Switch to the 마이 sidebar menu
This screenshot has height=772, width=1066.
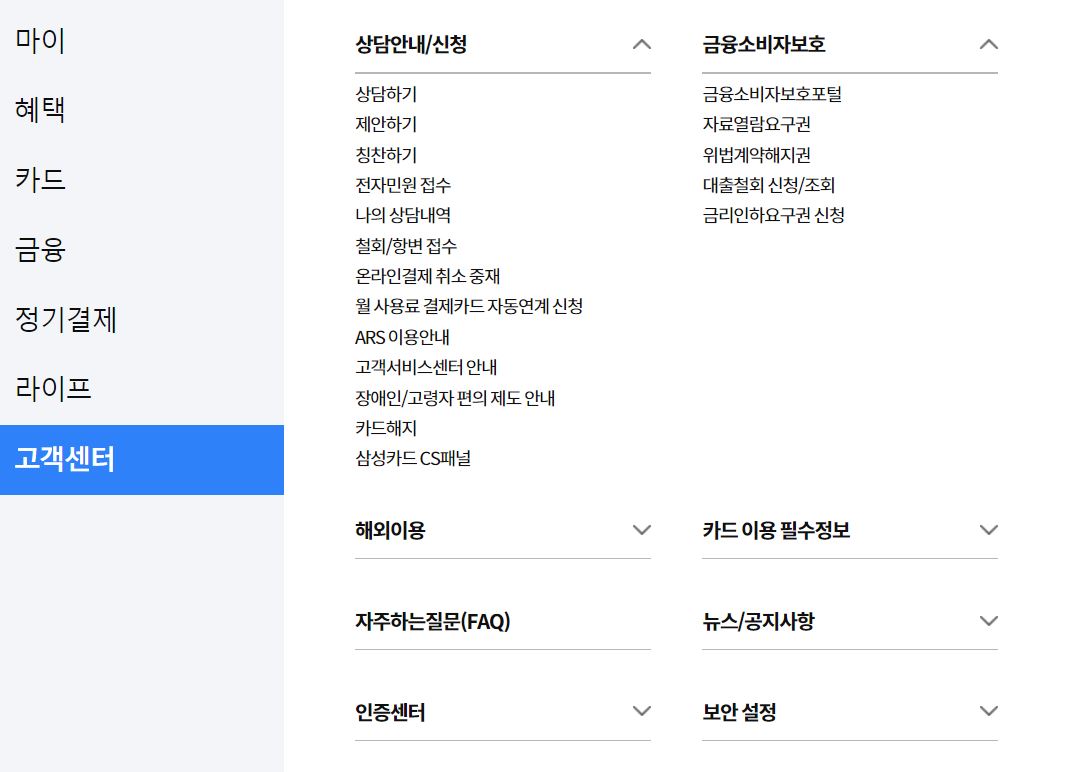point(40,40)
